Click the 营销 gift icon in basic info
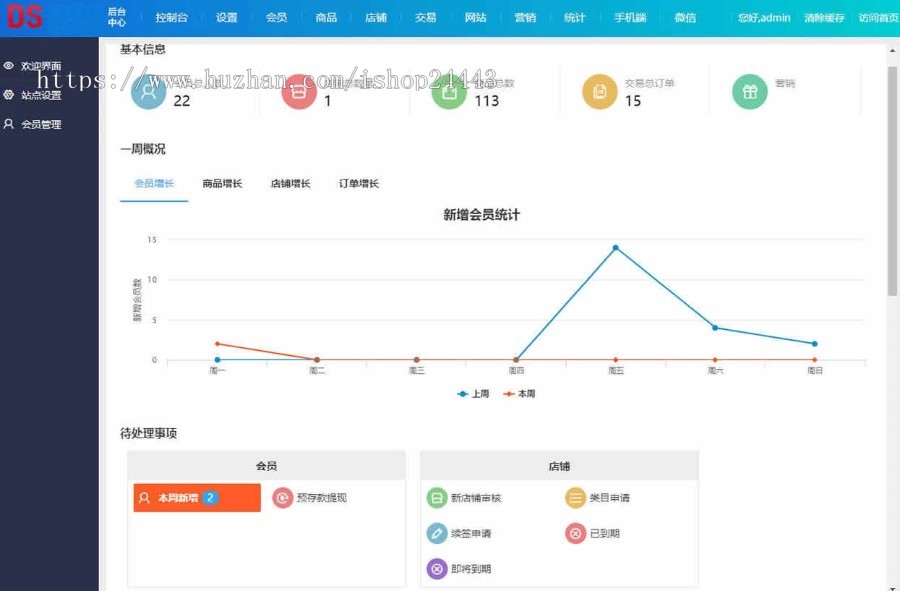 click(750, 90)
